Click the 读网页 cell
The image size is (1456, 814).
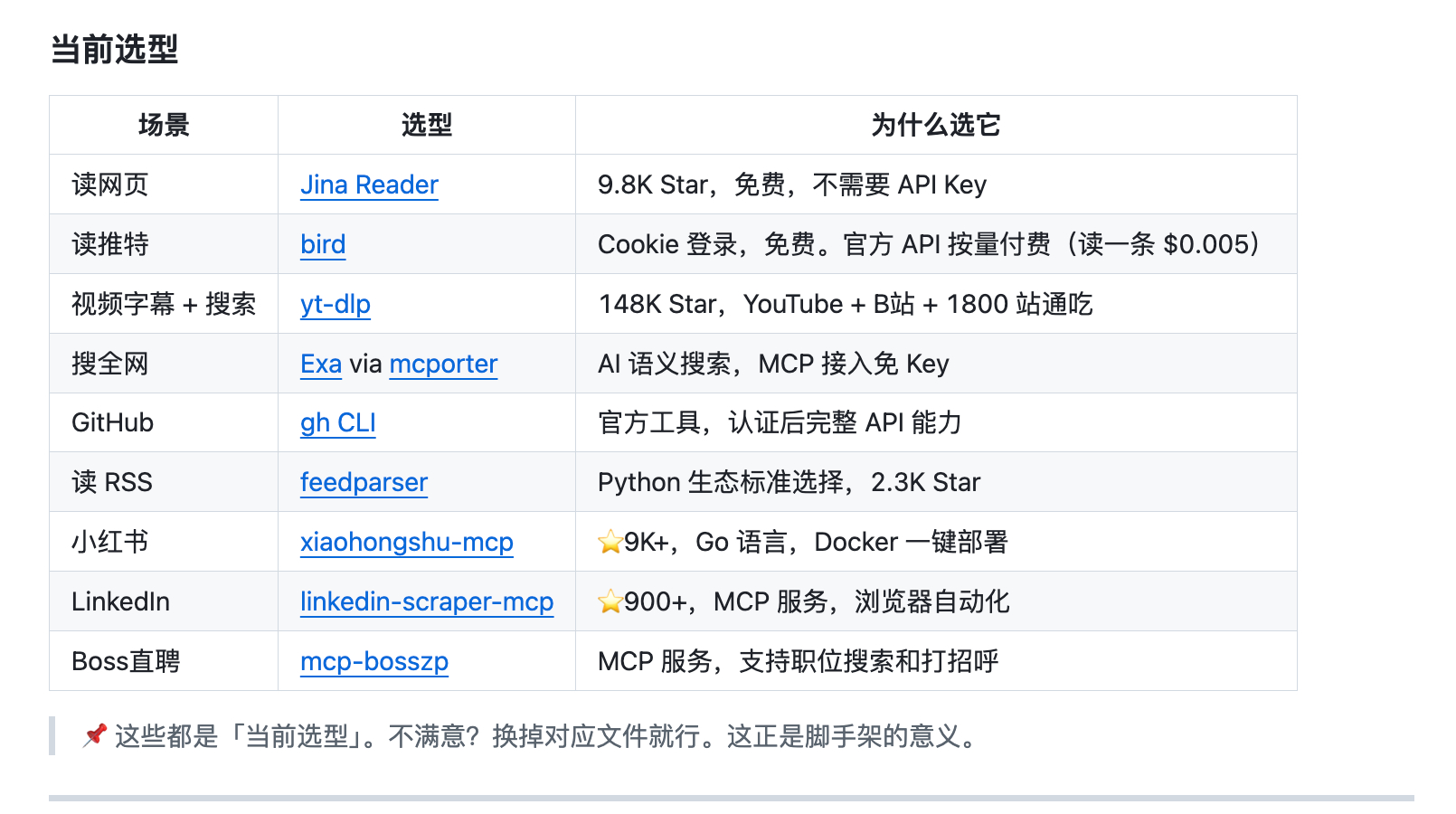tap(164, 185)
